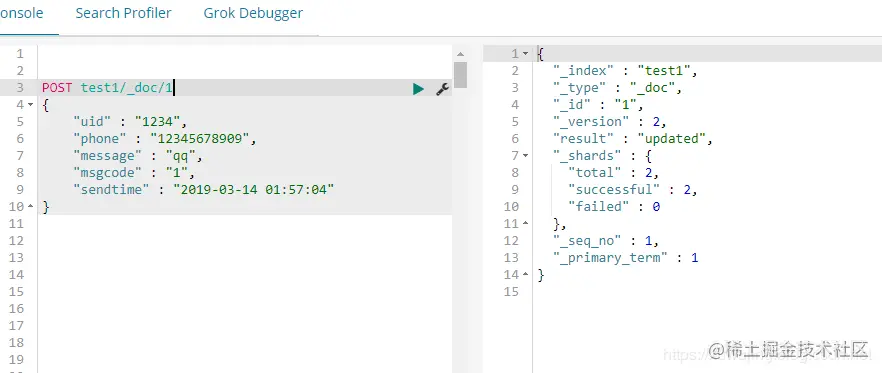Click line number 3 in editor gutter
The image size is (882, 373).
pyautogui.click(x=20, y=88)
